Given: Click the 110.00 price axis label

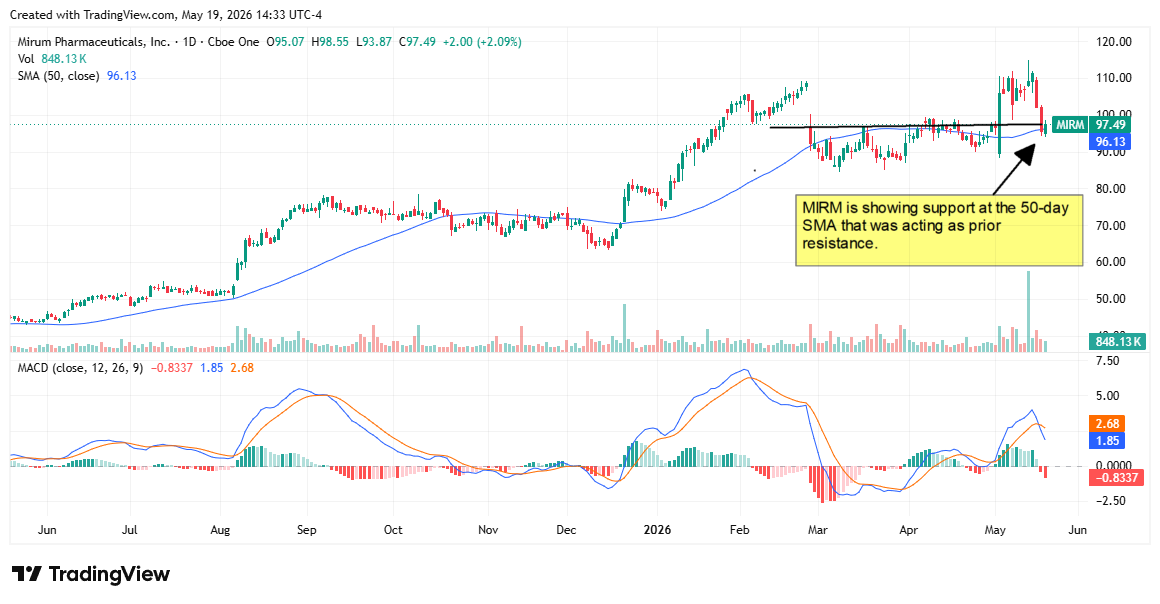Looking at the screenshot, I should tap(1113, 78).
